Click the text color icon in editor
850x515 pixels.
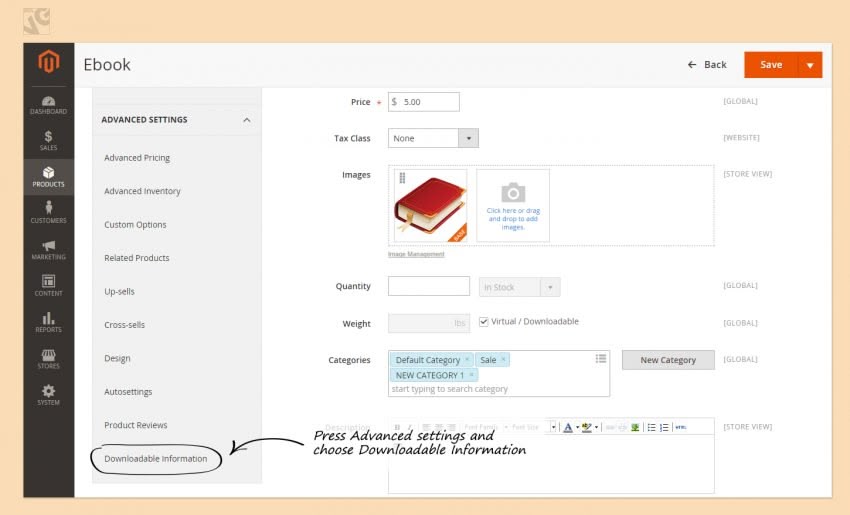[568, 427]
